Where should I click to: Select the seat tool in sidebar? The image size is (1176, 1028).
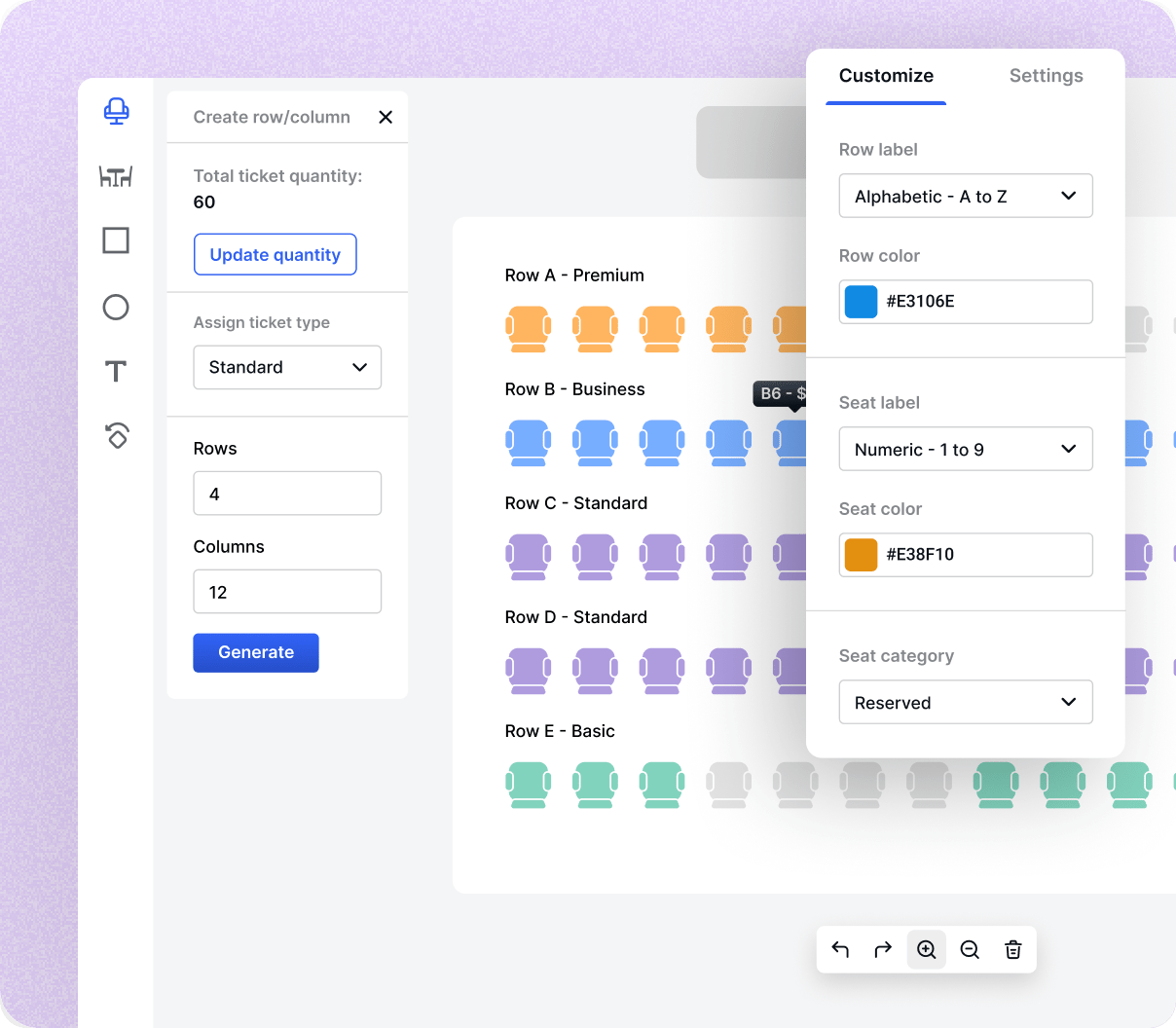pyautogui.click(x=116, y=111)
